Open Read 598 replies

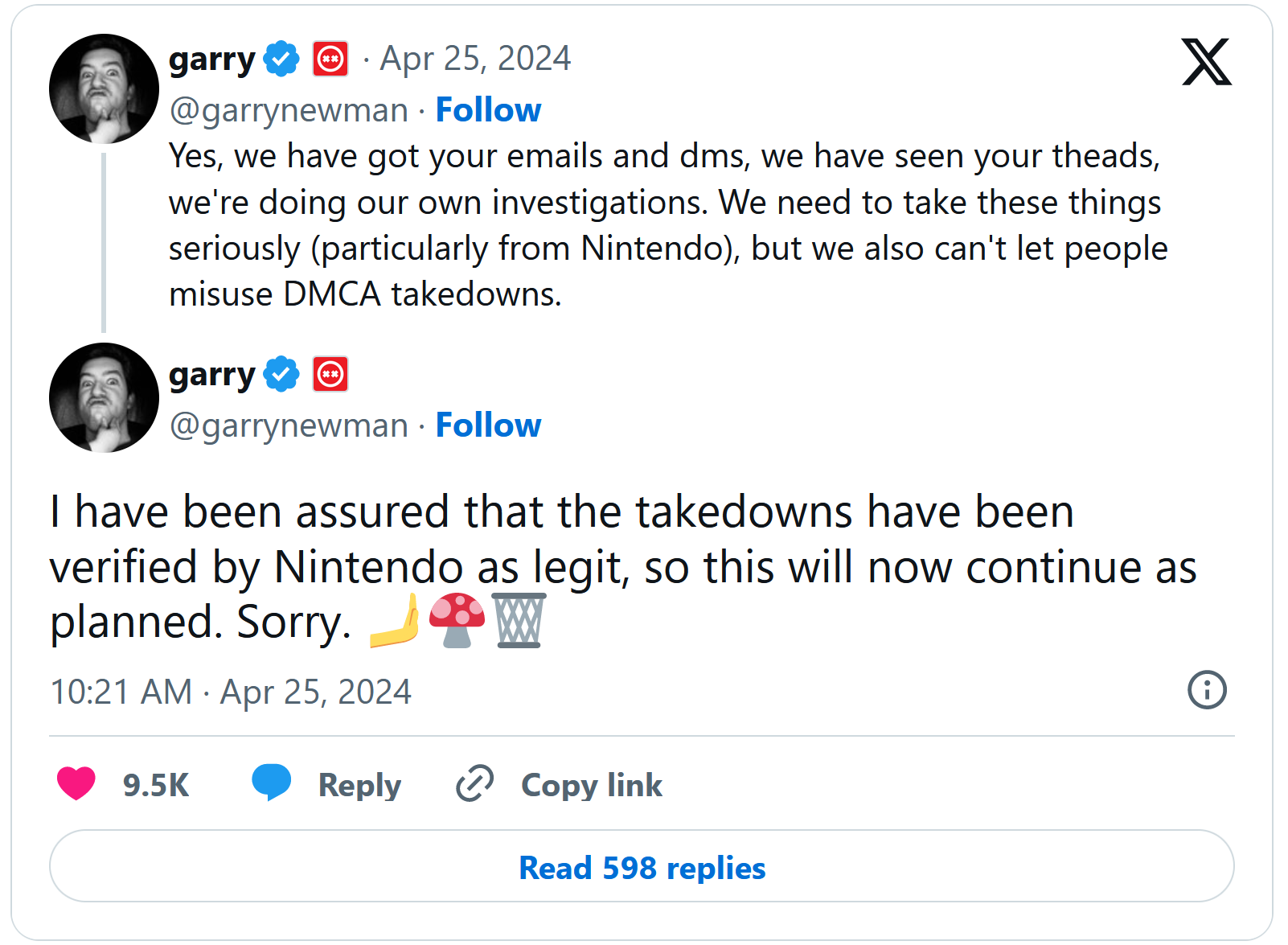tap(643, 867)
